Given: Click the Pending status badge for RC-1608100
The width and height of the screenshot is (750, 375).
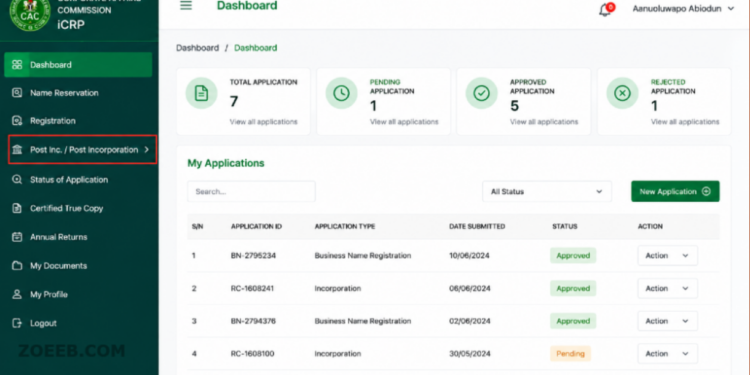Looking at the screenshot, I should 570,353.
